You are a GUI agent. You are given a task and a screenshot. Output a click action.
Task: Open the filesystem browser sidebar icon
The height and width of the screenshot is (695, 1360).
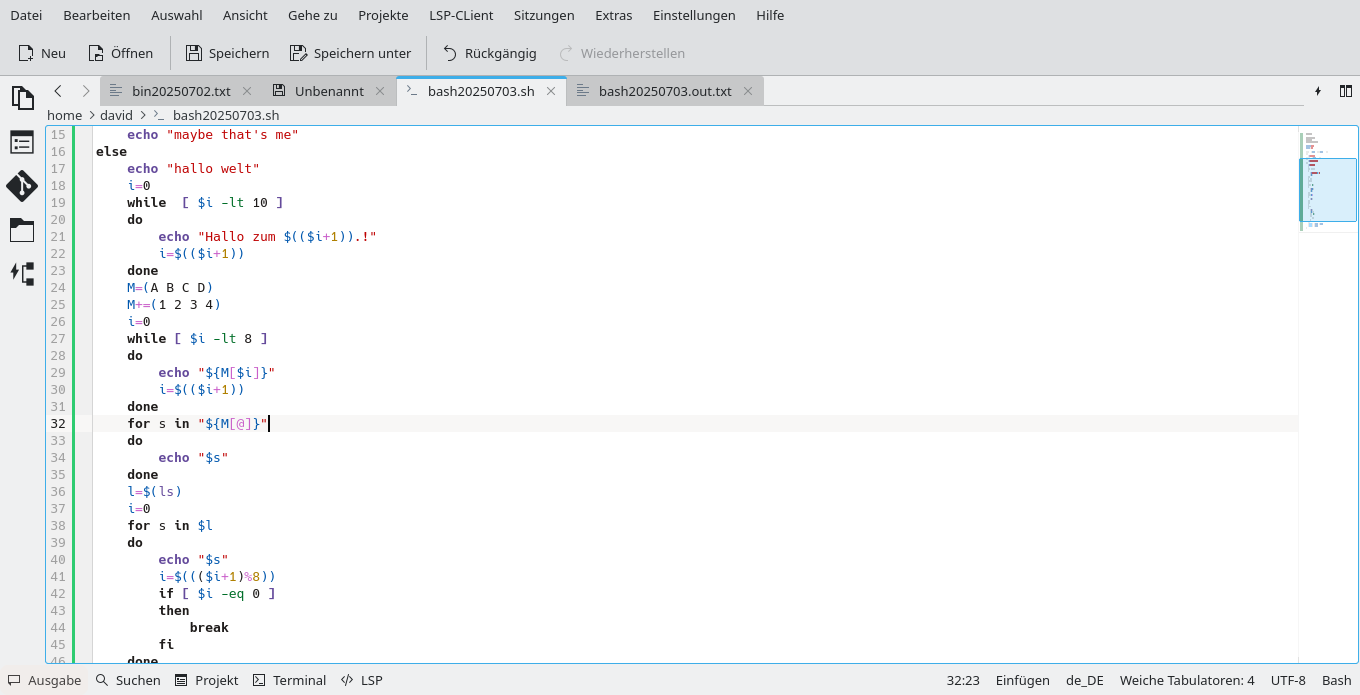point(22,230)
